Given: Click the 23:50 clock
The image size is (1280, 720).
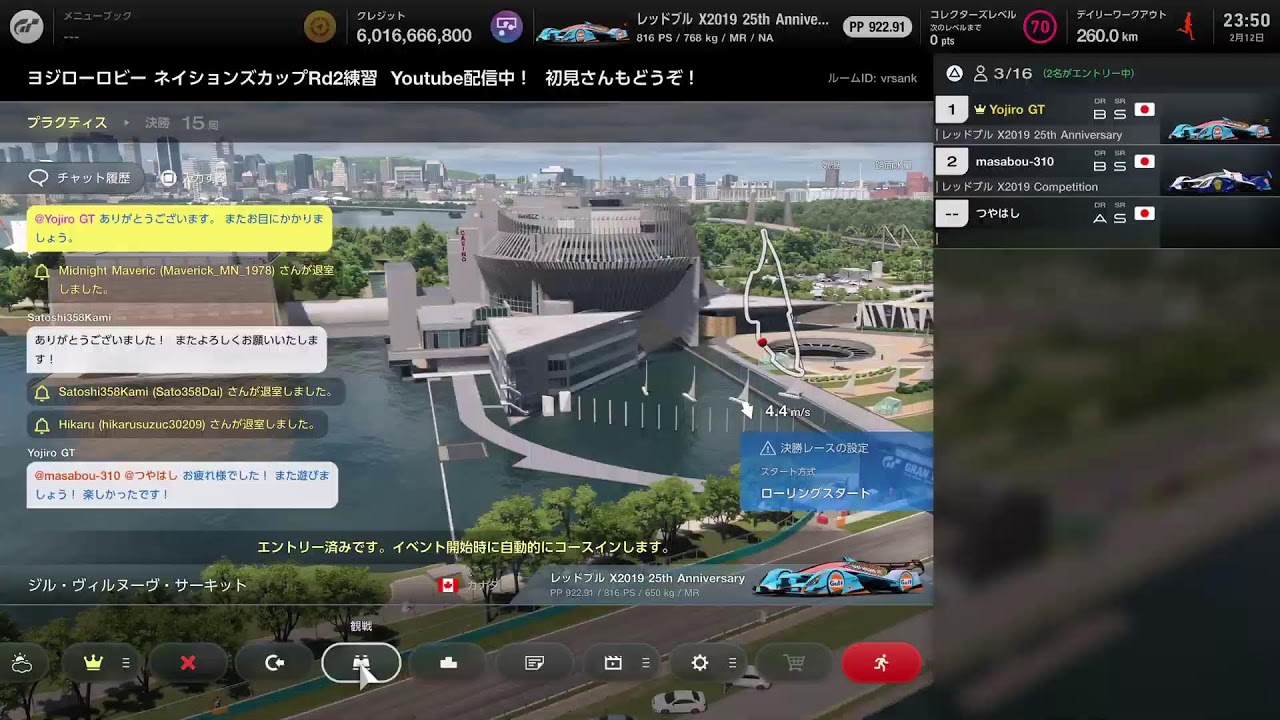Looking at the screenshot, I should pyautogui.click(x=1246, y=20).
